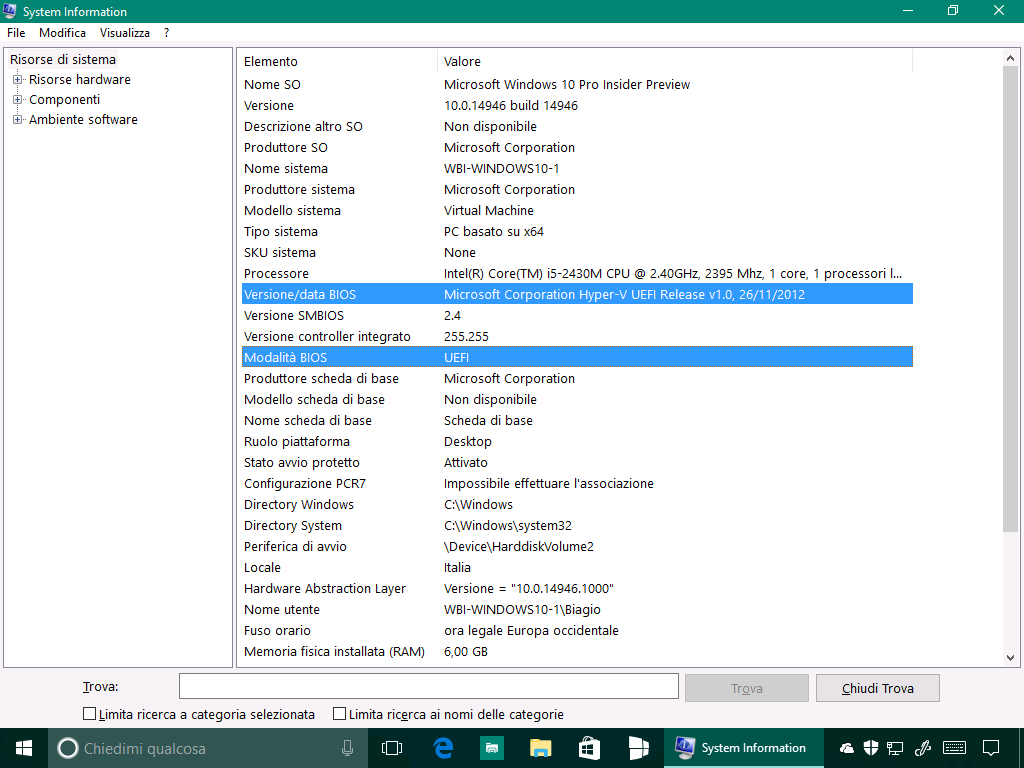Viewport: 1024px width, 768px height.
Task: Open the Visualizza menu
Action: click(x=125, y=33)
